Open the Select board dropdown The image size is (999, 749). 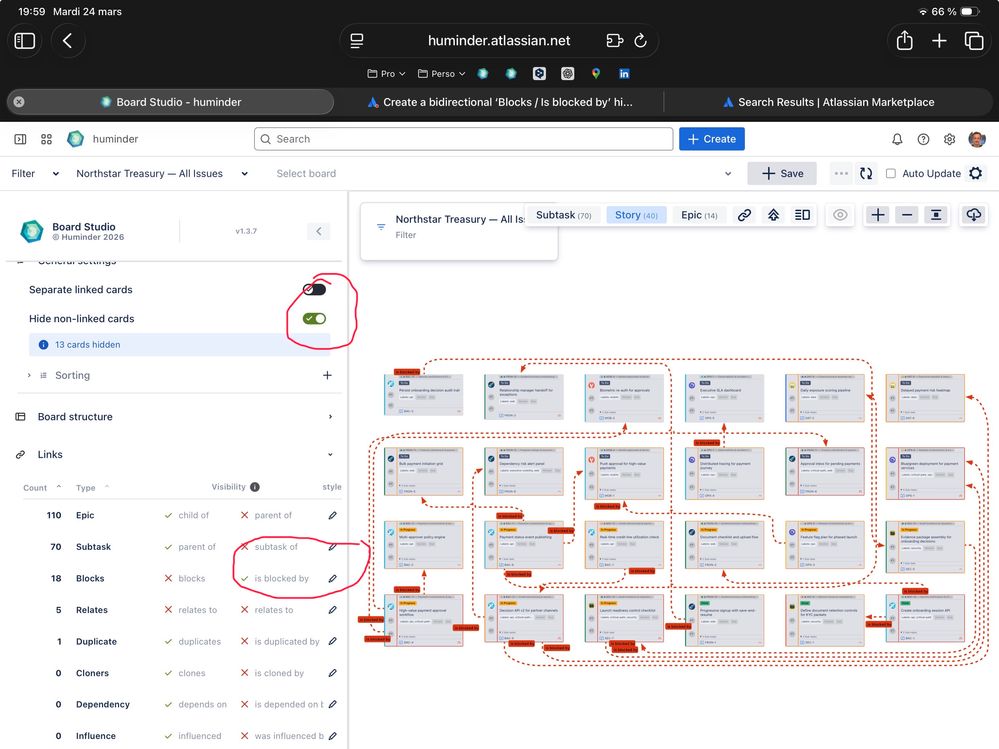[x=503, y=173]
